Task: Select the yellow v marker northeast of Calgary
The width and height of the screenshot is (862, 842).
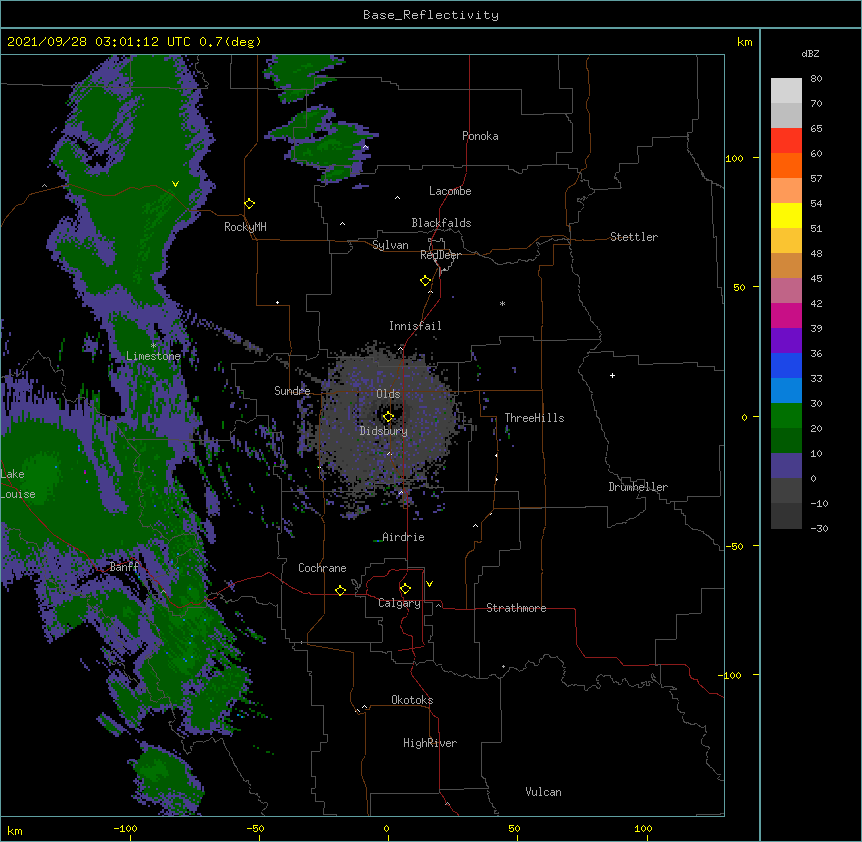Action: point(429,584)
